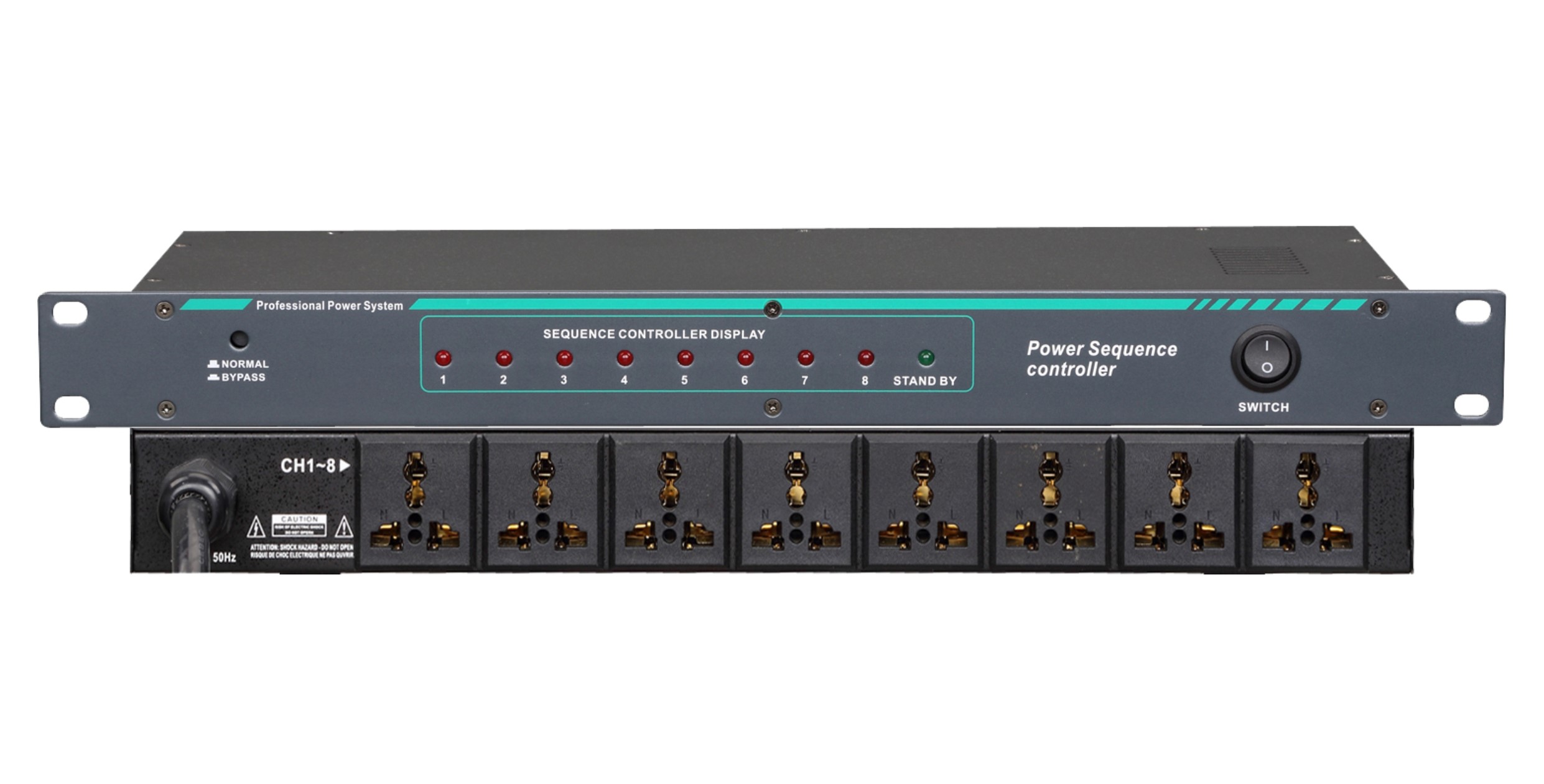Viewport: 1544px width, 784px height.
Task: Click the 'ATTENTION: SHOCK HAZARD' warning text
Action: [302, 548]
